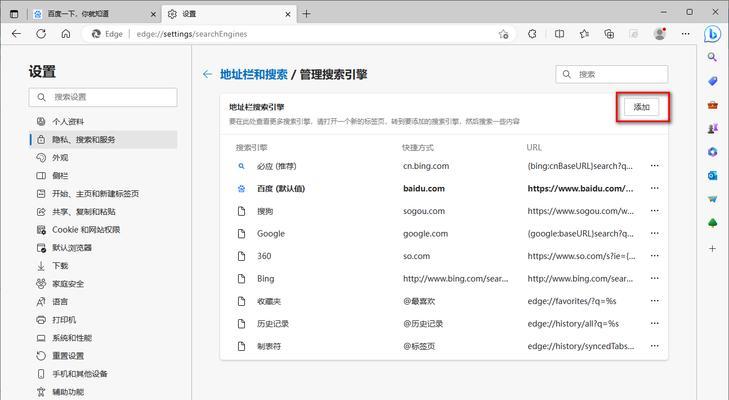Viewport: 729px width, 400px height.
Task: Open Cookie 和网站权限 section
Action: tap(103, 230)
